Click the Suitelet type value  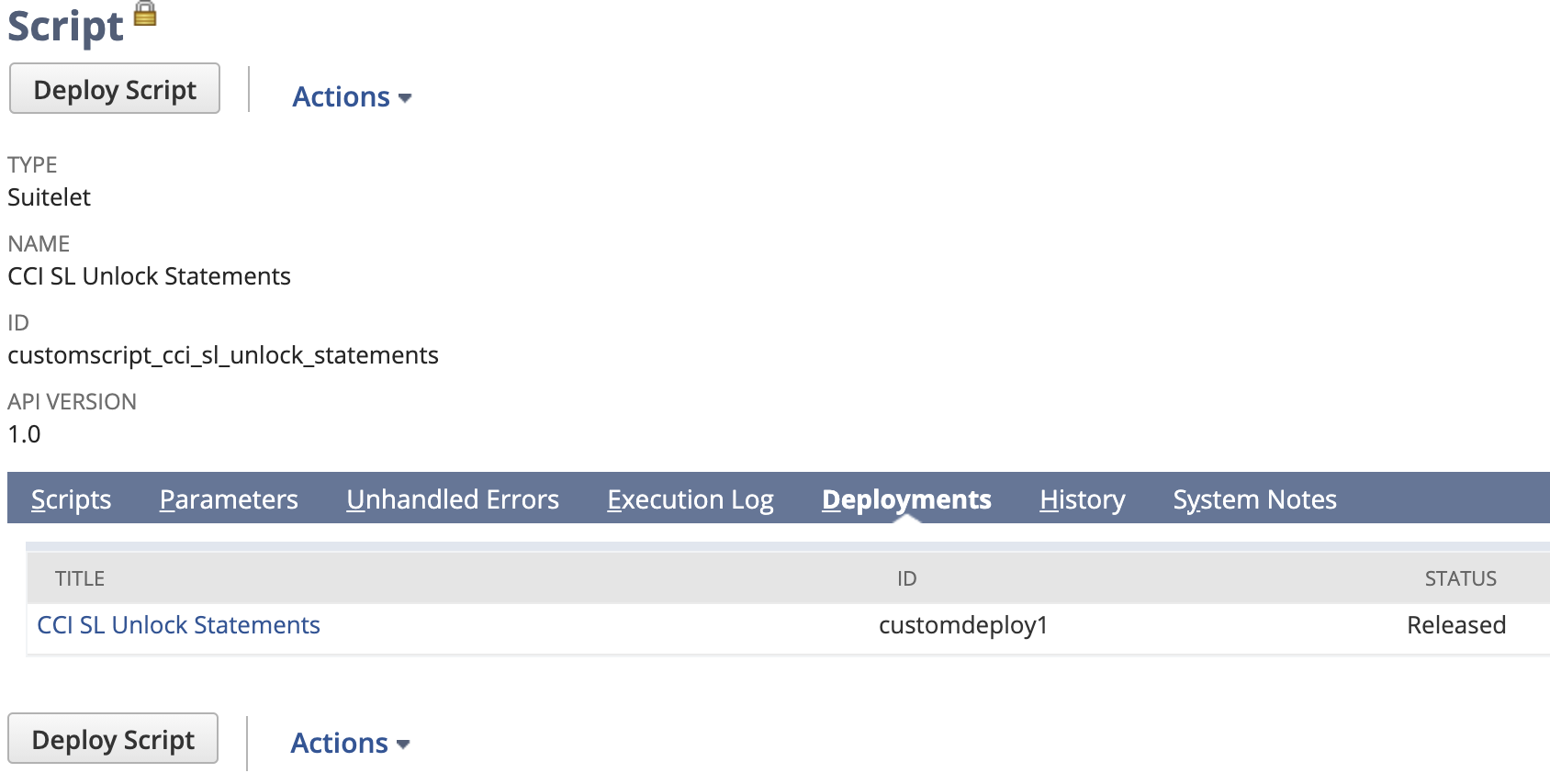(49, 197)
